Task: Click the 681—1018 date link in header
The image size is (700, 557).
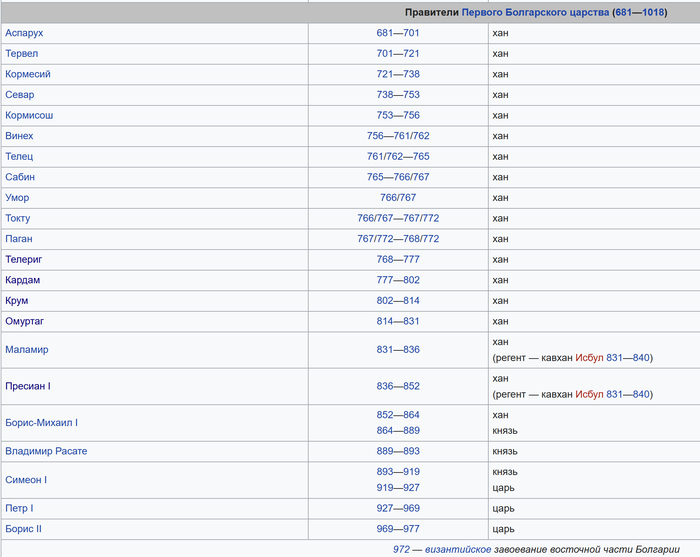Action: (640, 12)
